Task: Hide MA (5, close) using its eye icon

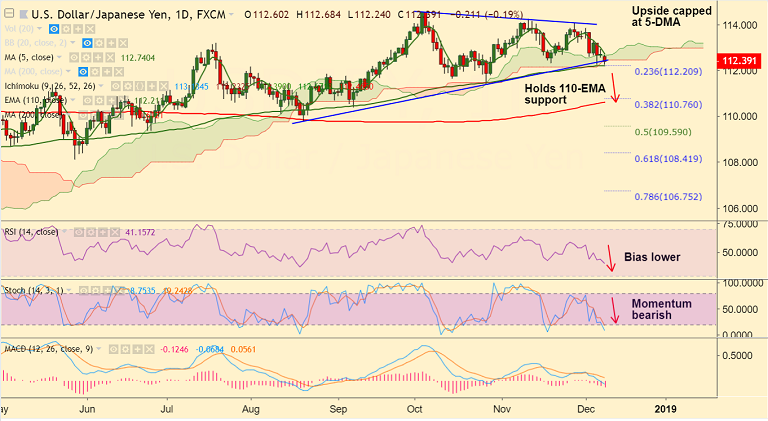Action: coord(74,57)
